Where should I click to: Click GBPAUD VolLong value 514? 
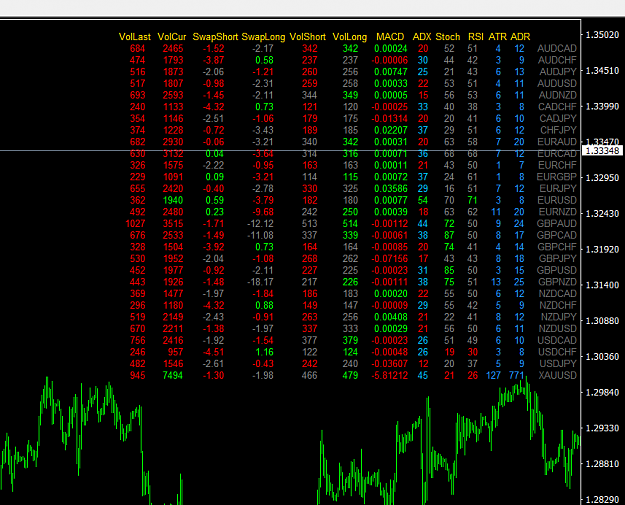click(350, 224)
